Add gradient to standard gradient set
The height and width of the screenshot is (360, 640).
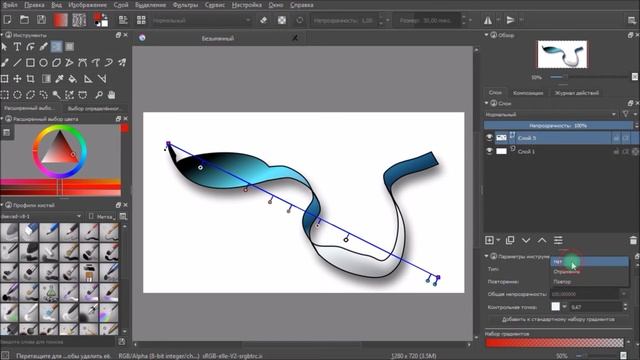pyautogui.click(x=558, y=319)
